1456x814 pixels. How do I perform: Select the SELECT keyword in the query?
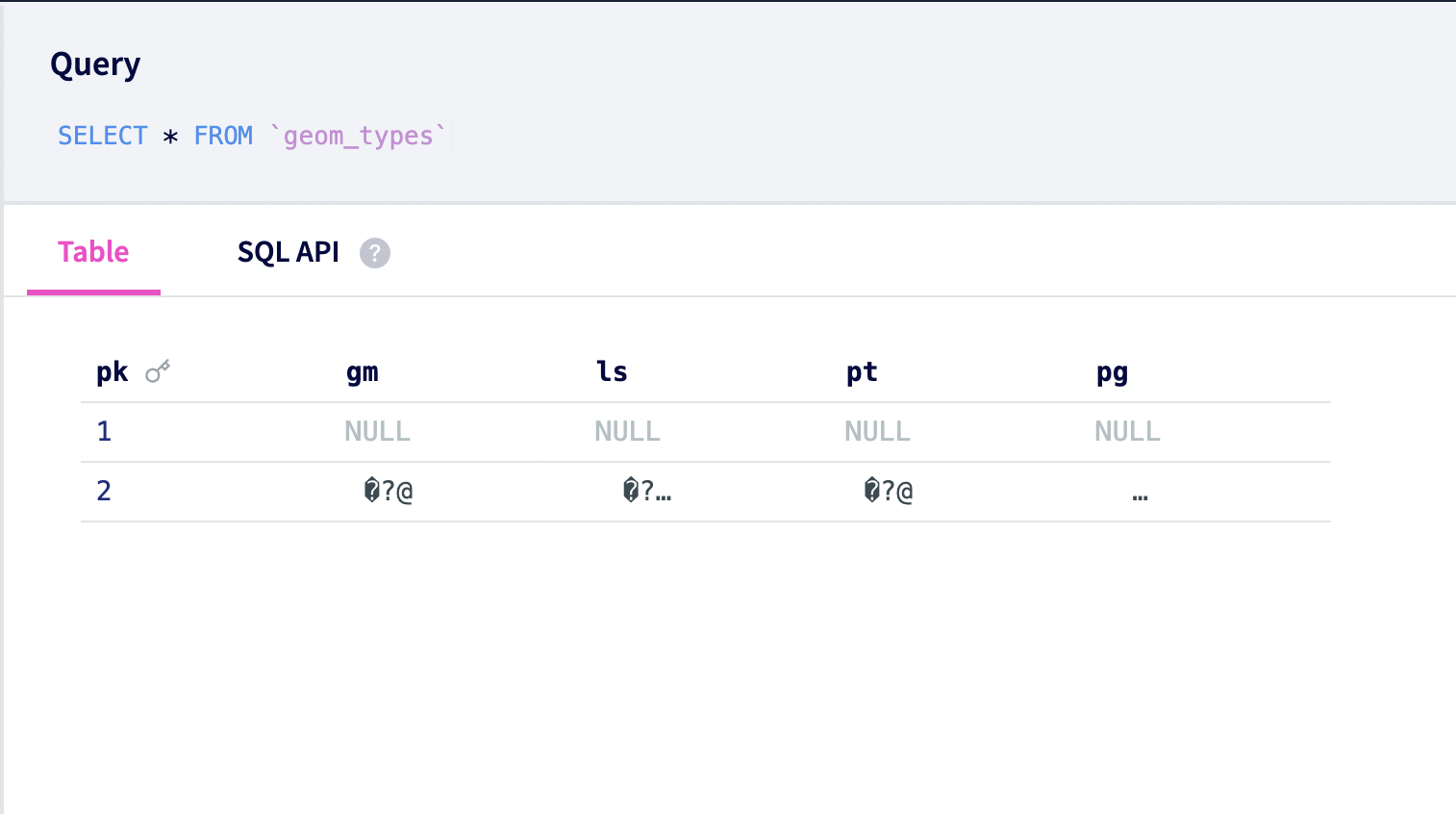103,136
